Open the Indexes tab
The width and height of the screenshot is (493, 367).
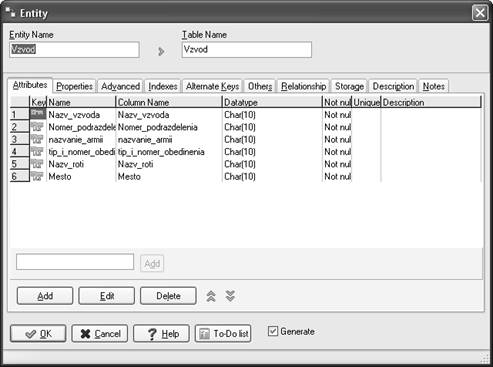pos(163,86)
